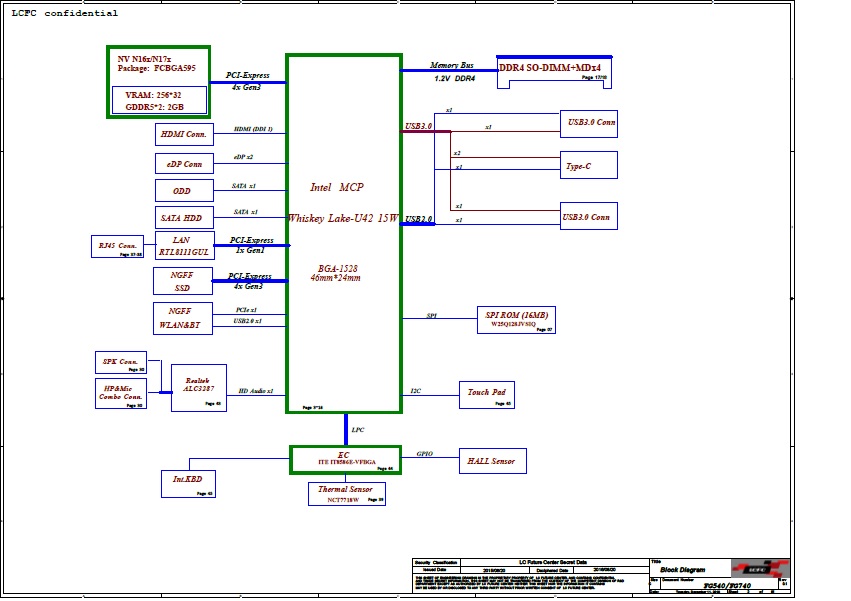
Task: Select the HP&Mic Combo Conn. box
Action: pyautogui.click(x=120, y=393)
